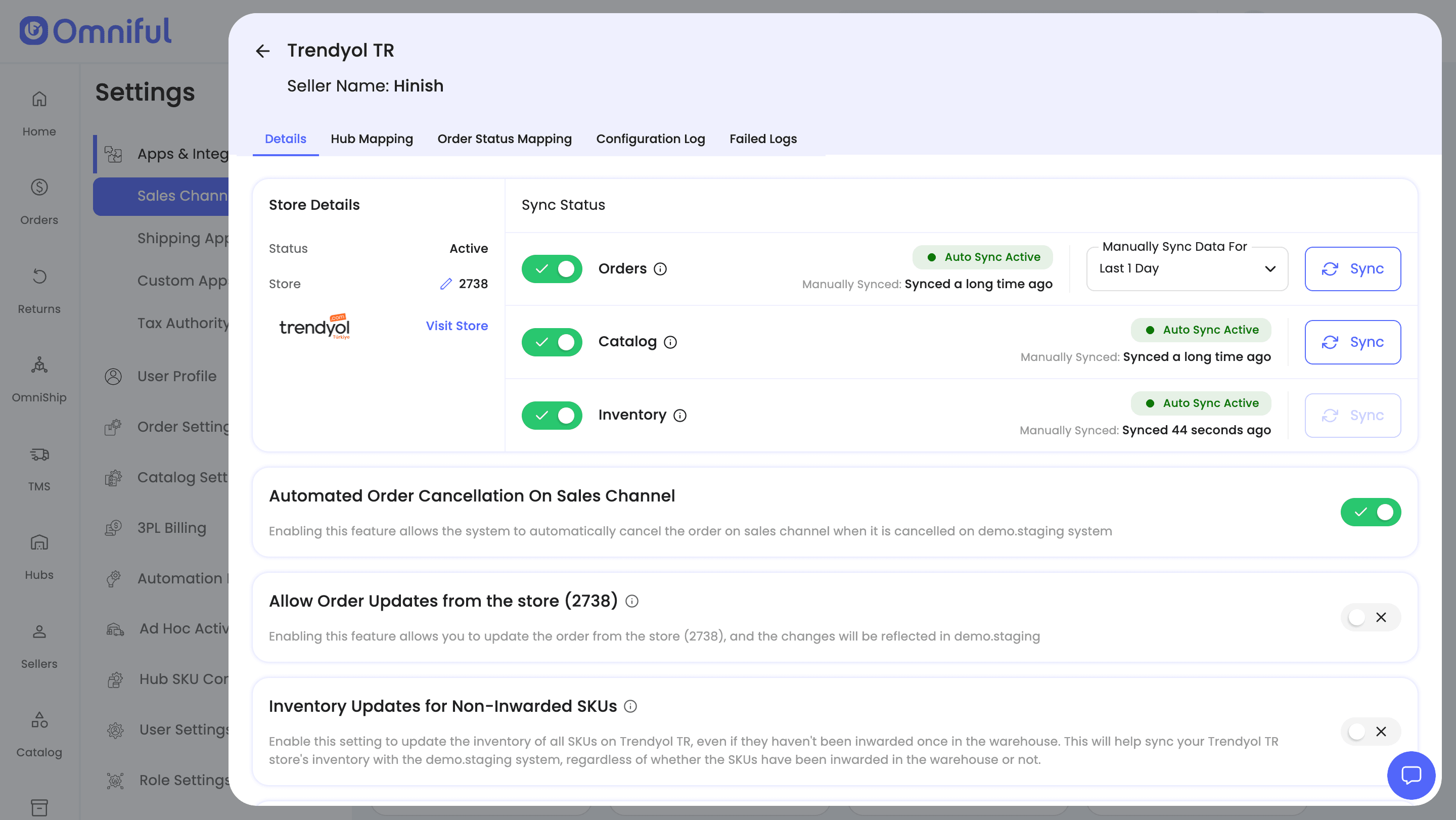Click the Visit Store link
1456x820 pixels.
point(456,326)
